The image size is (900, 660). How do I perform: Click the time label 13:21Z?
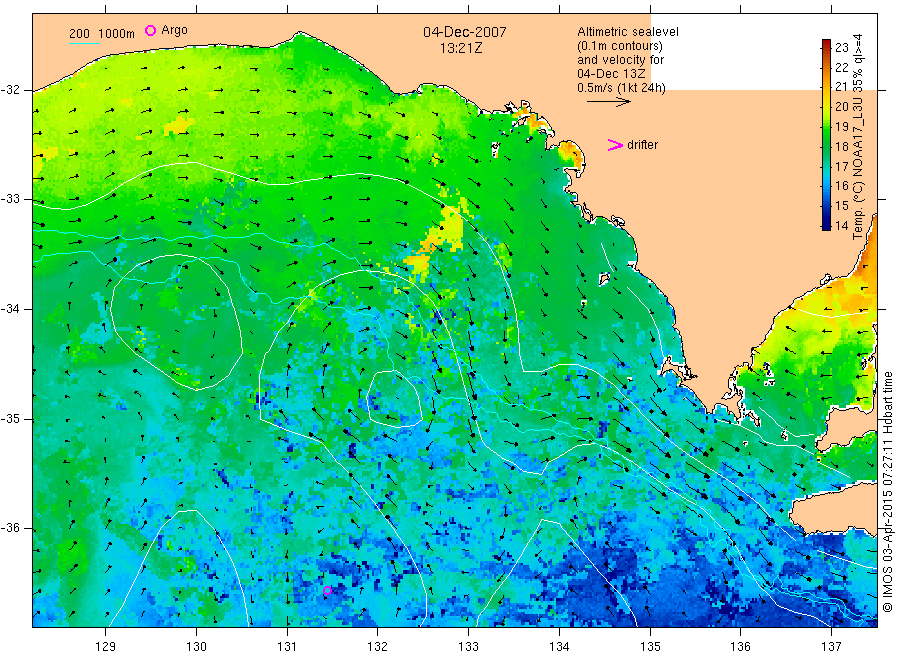[x=461, y=49]
